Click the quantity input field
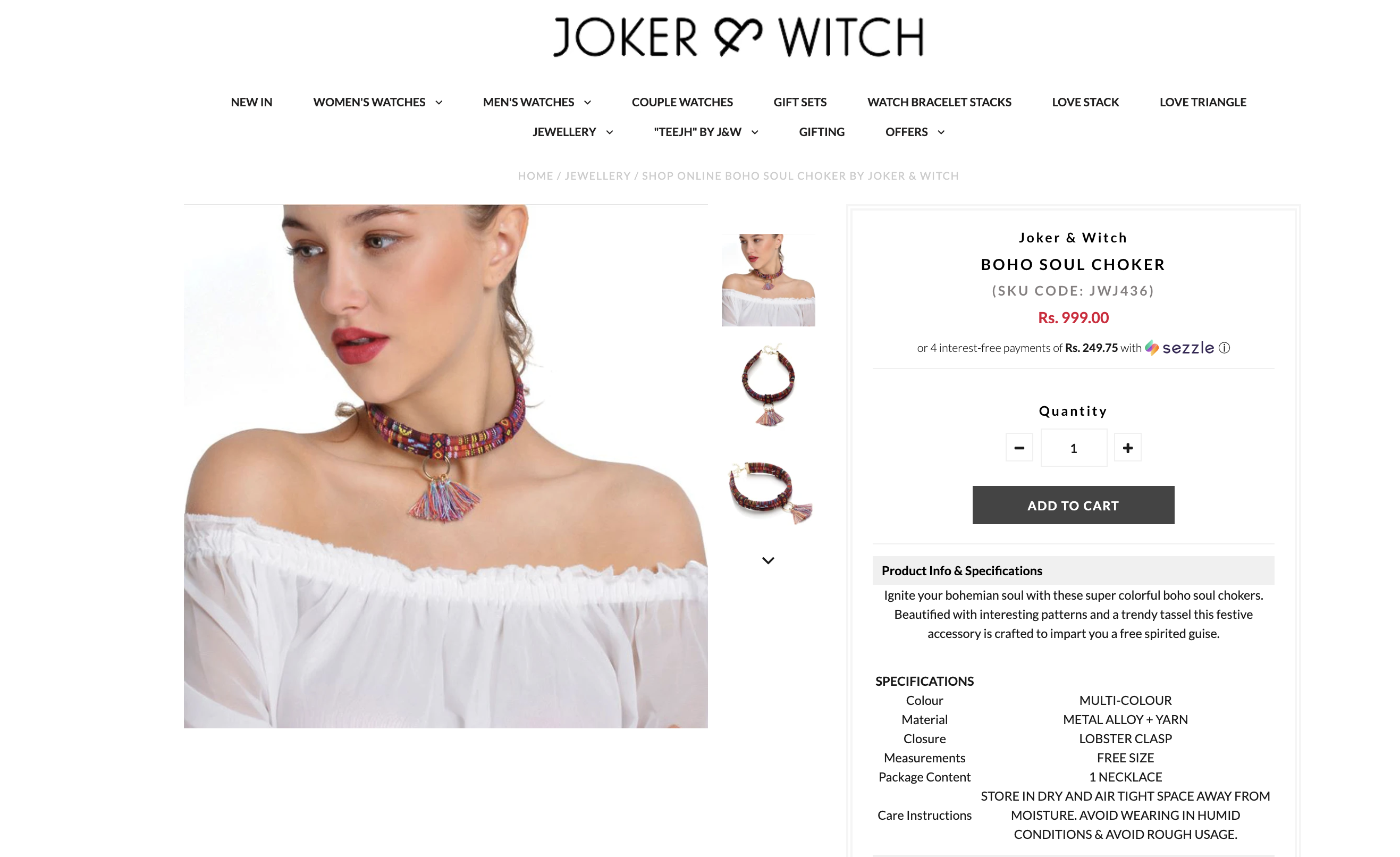The width and height of the screenshot is (1400, 857). pos(1073,448)
